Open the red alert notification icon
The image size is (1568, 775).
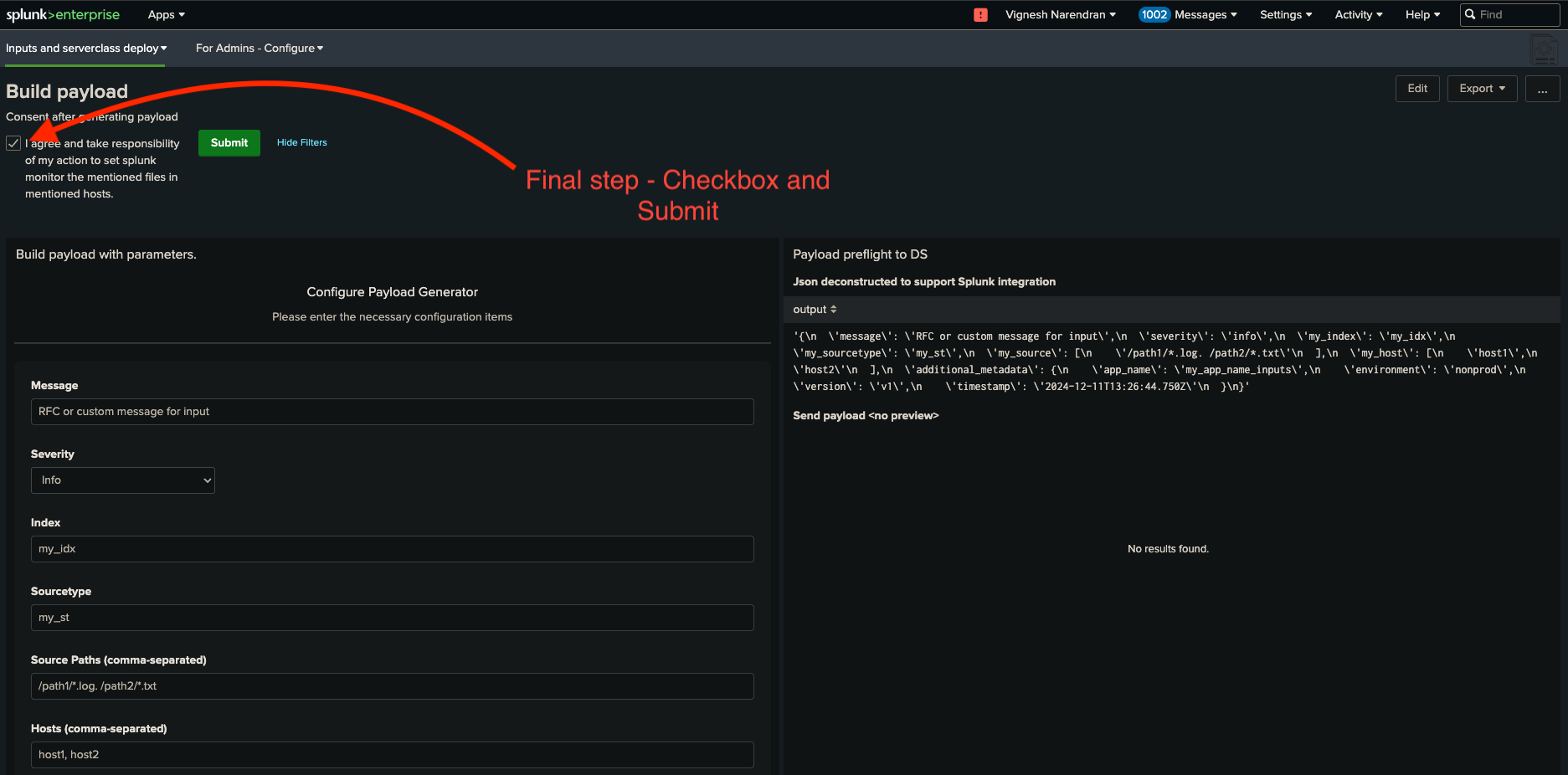click(980, 14)
